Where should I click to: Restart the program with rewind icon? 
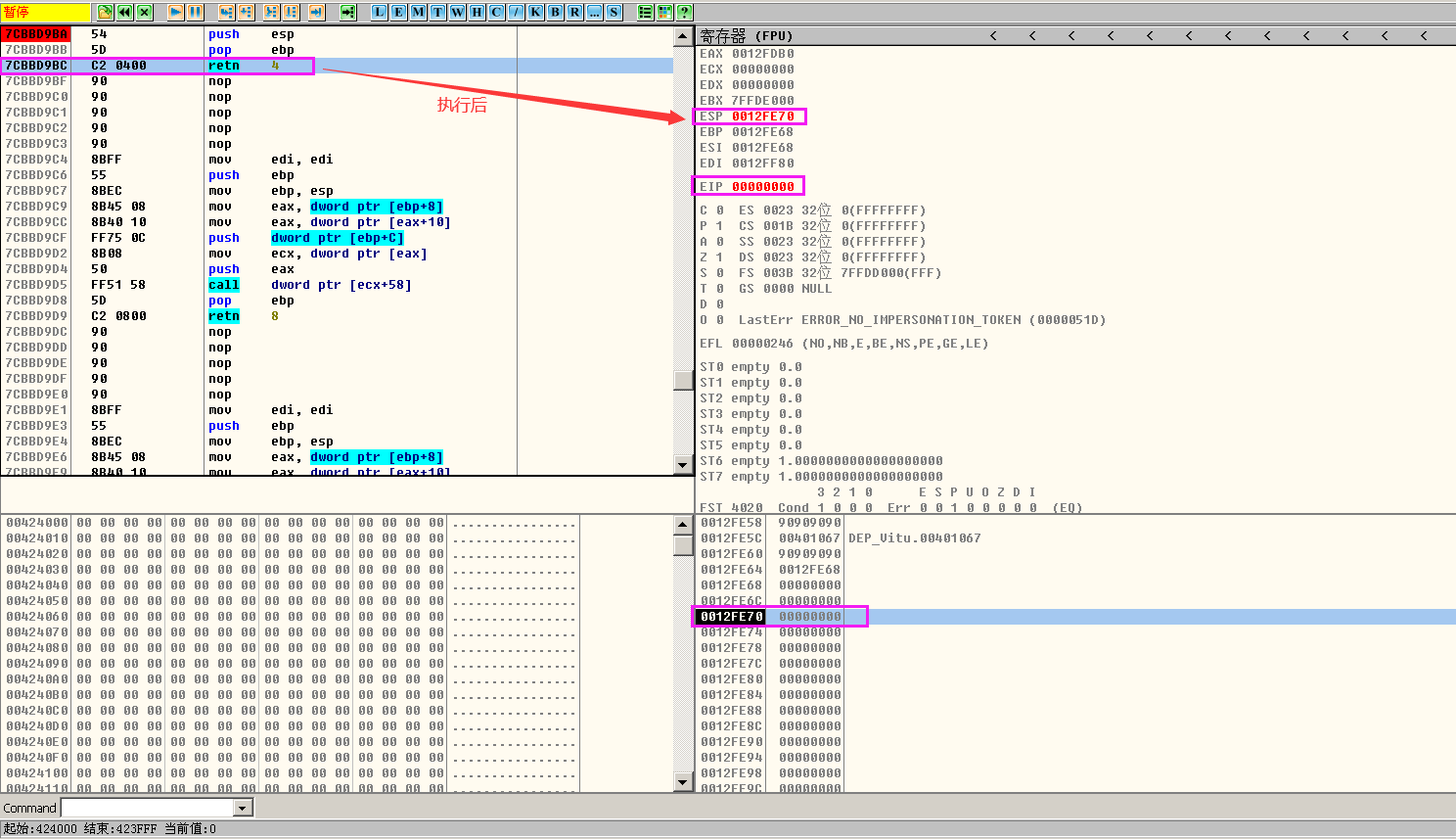[125, 12]
